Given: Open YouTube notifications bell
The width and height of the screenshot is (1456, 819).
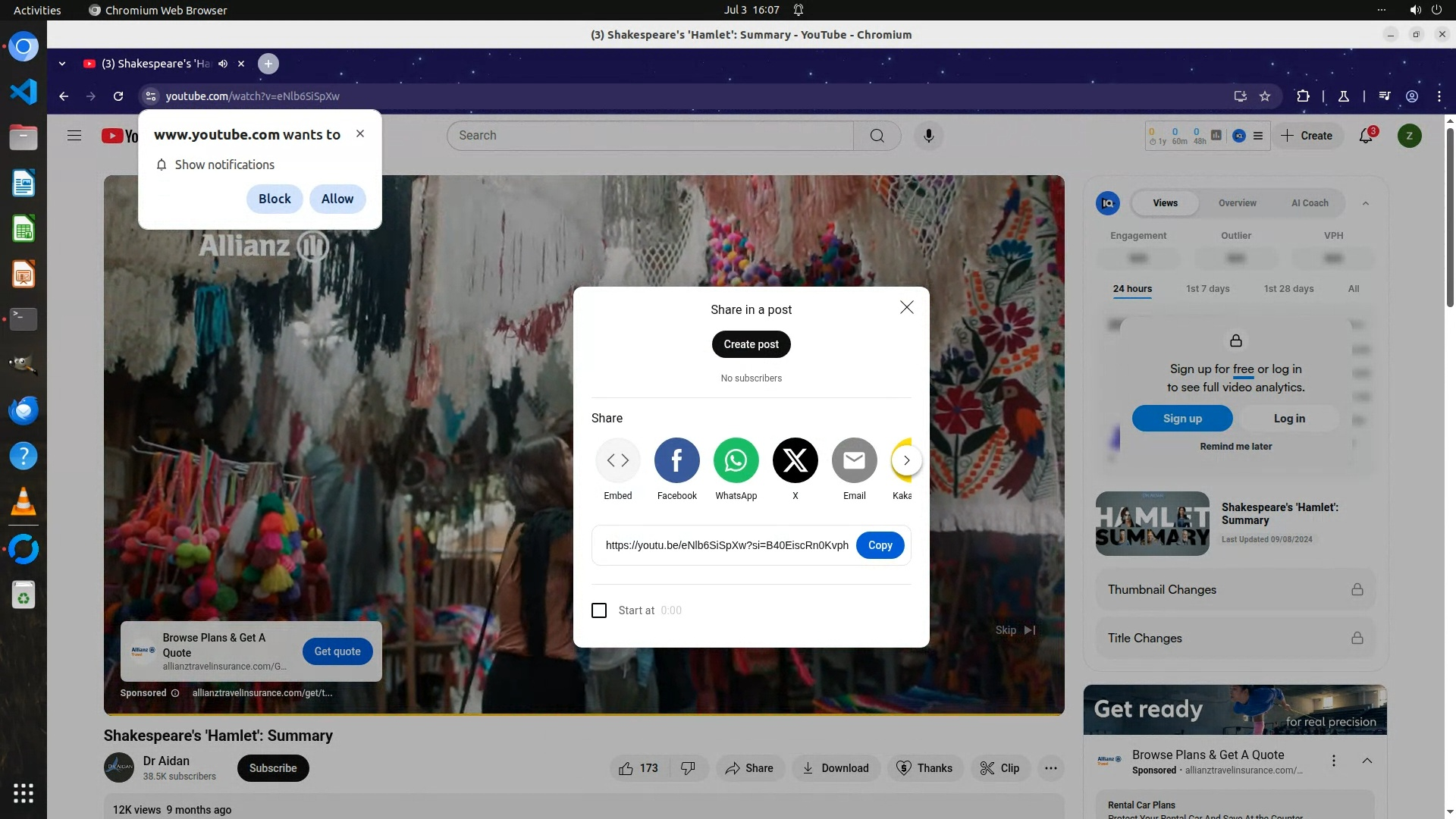Looking at the screenshot, I should pyautogui.click(x=1366, y=136).
